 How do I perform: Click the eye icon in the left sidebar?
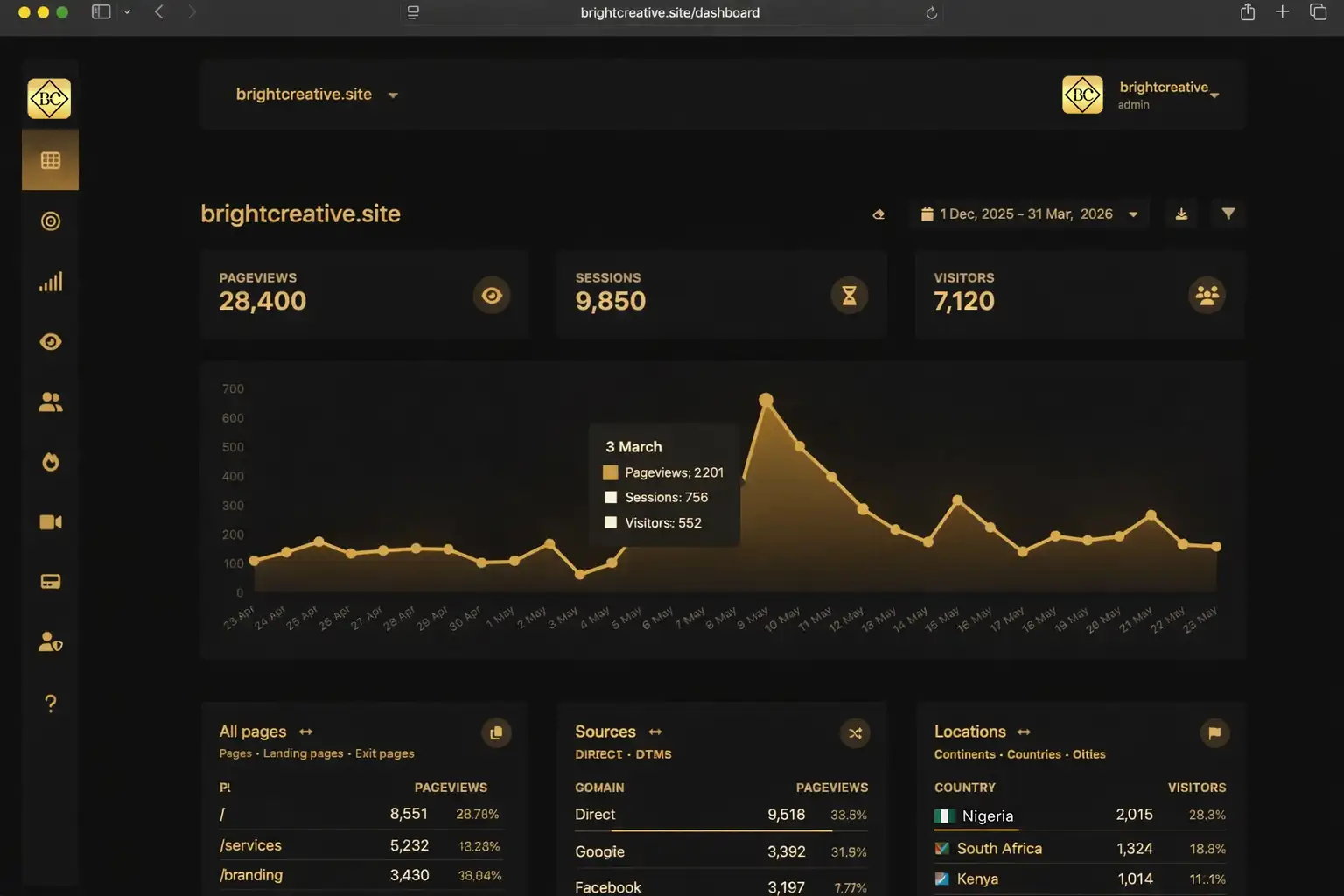(x=51, y=342)
